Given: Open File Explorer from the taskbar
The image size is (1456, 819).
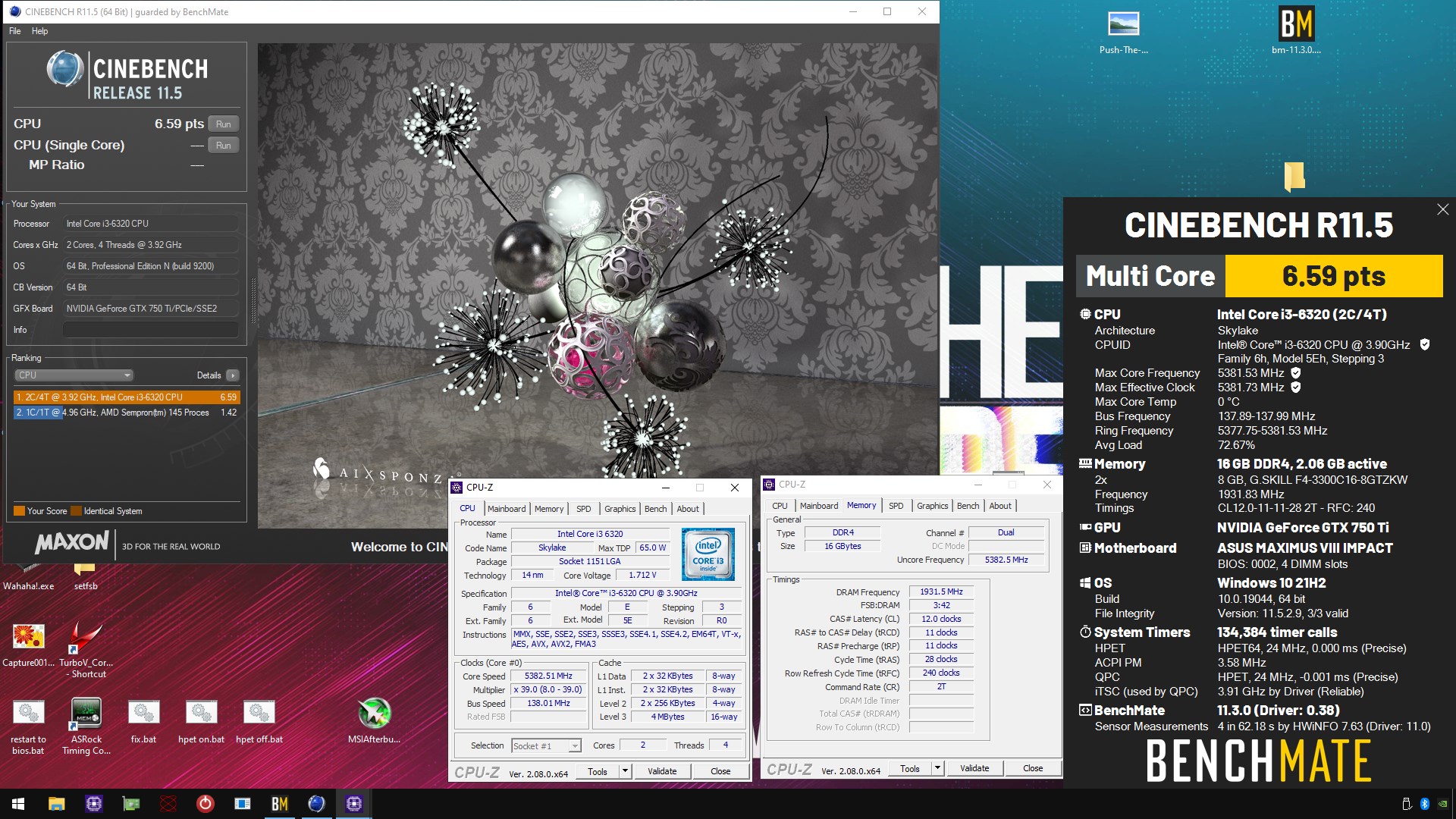Looking at the screenshot, I should (x=56, y=804).
